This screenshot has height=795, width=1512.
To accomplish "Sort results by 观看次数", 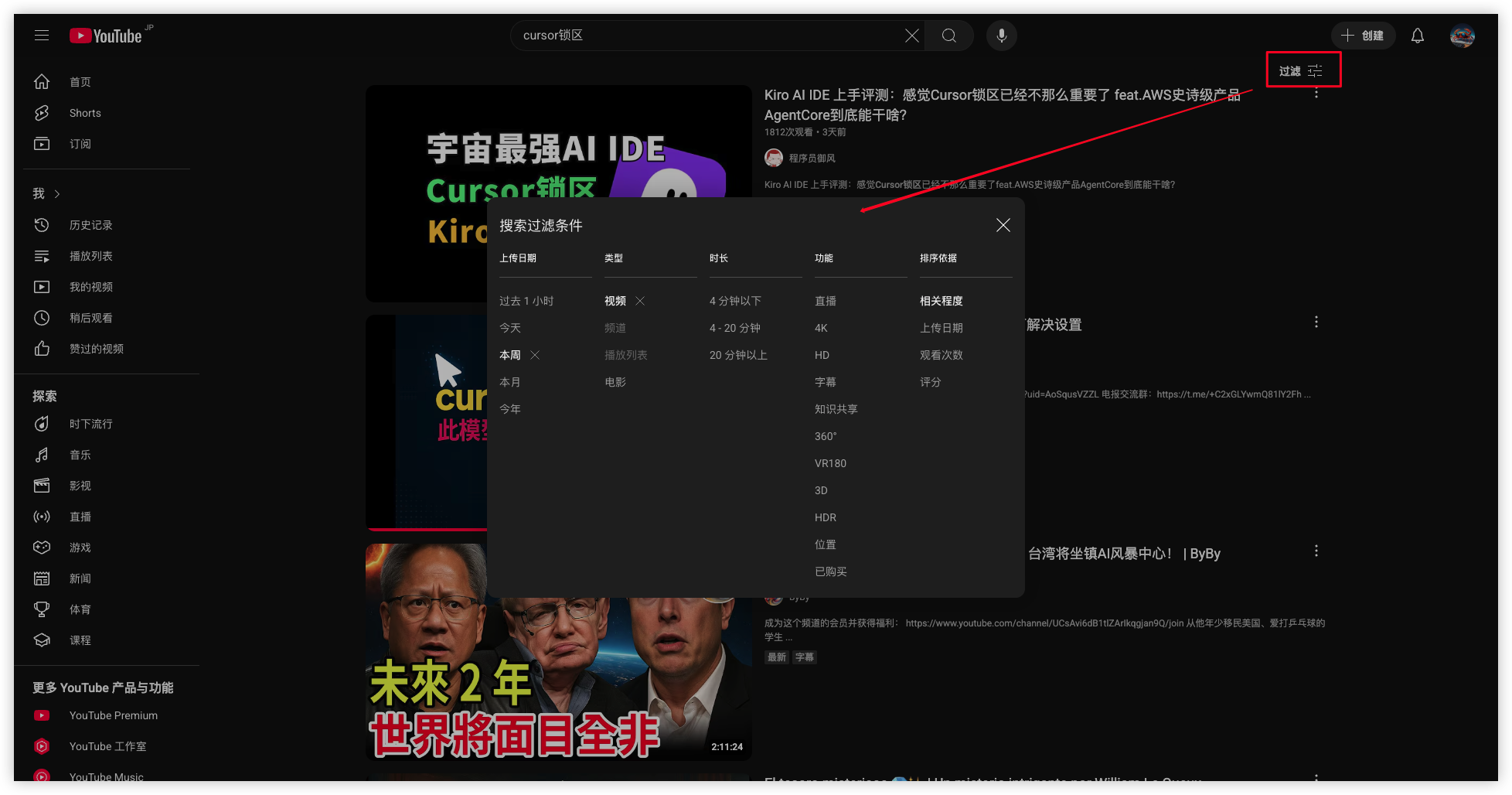I will pyautogui.click(x=942, y=355).
